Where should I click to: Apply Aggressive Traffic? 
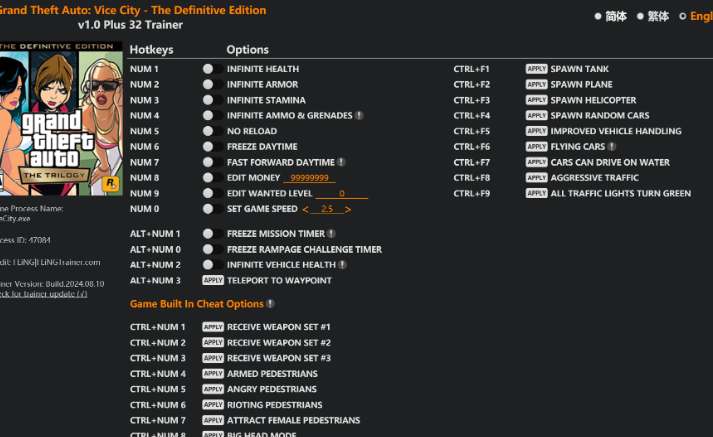click(537, 178)
